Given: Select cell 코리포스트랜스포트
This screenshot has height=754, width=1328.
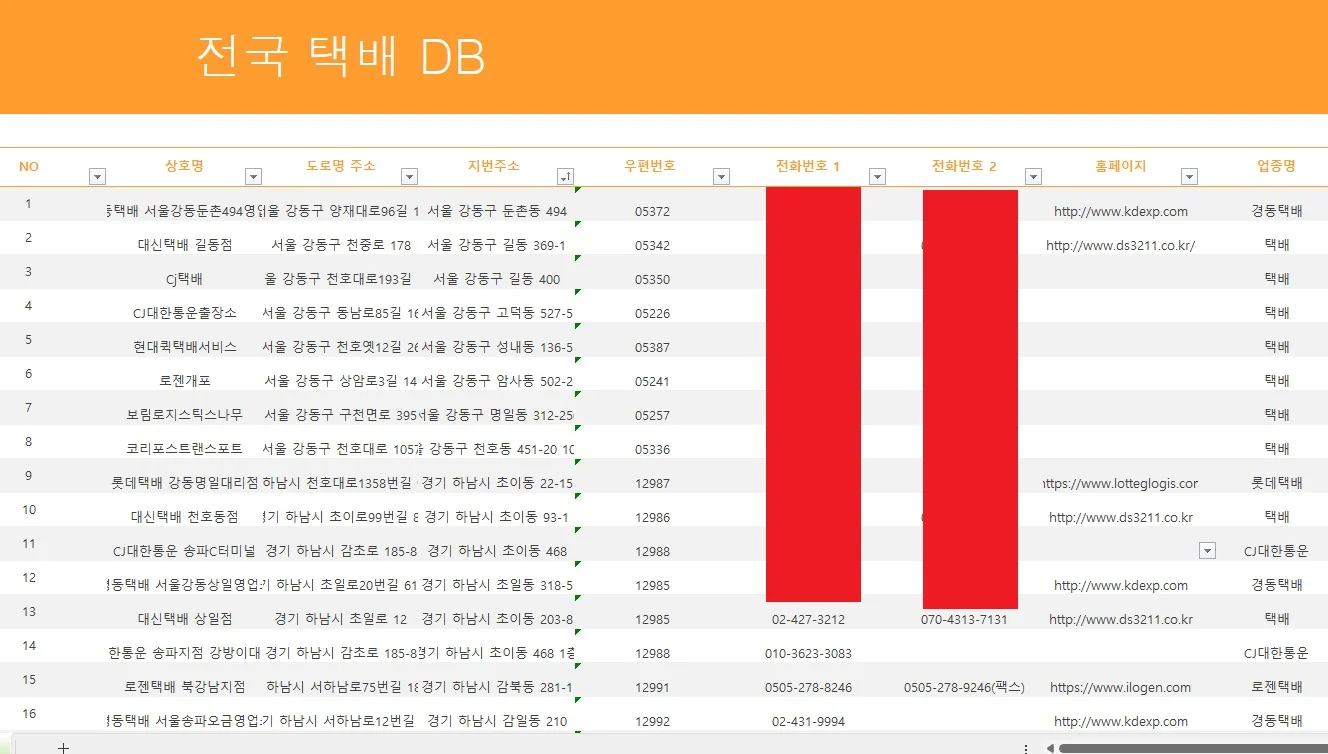Looking at the screenshot, I should pos(184,450).
